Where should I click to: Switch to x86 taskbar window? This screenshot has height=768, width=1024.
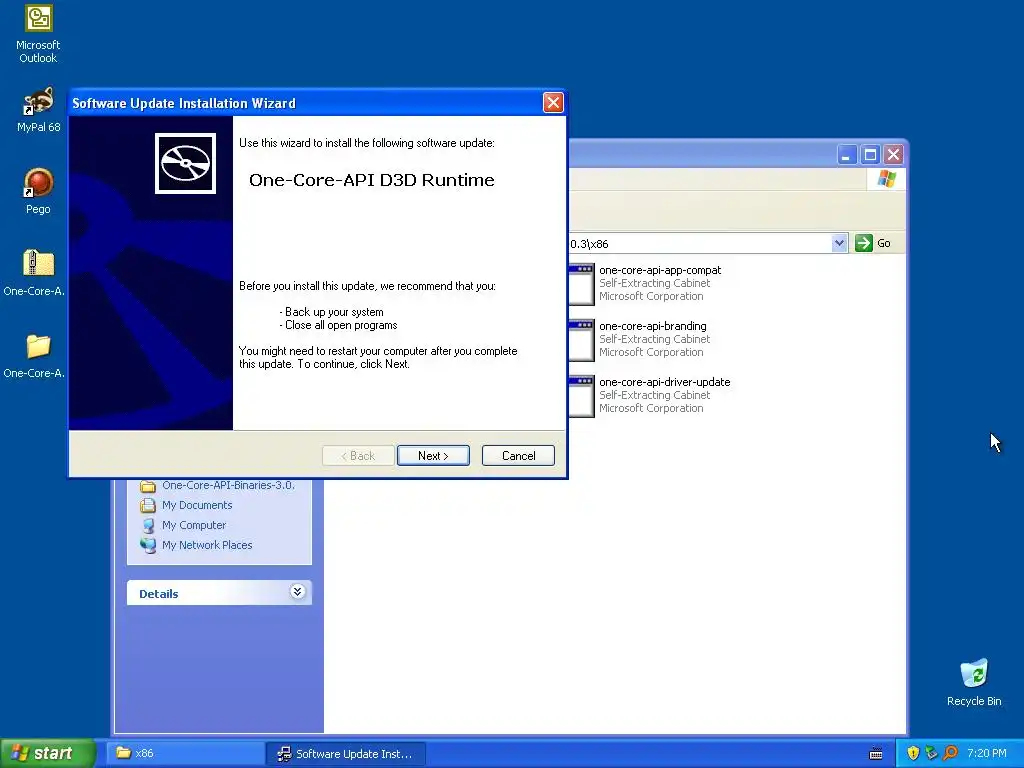click(x=184, y=754)
